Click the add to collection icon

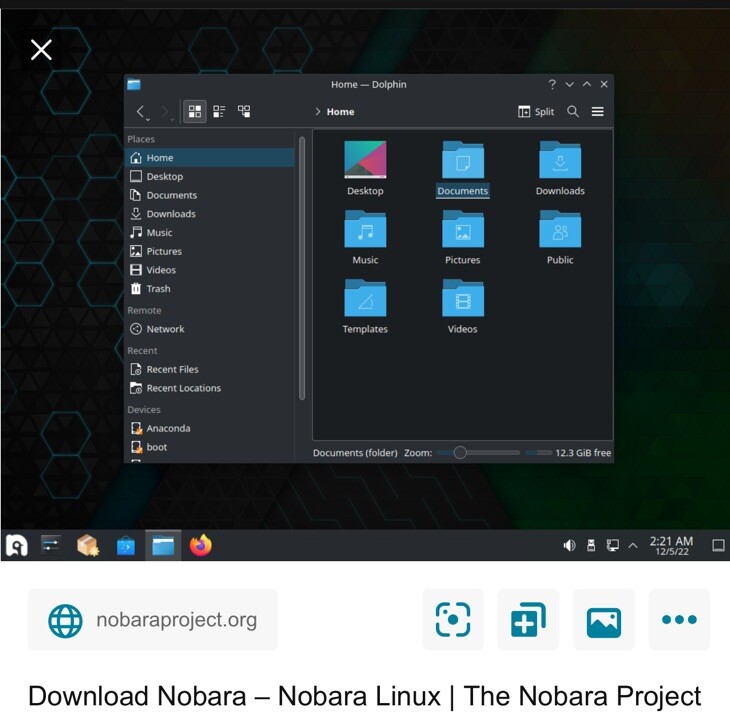(528, 620)
